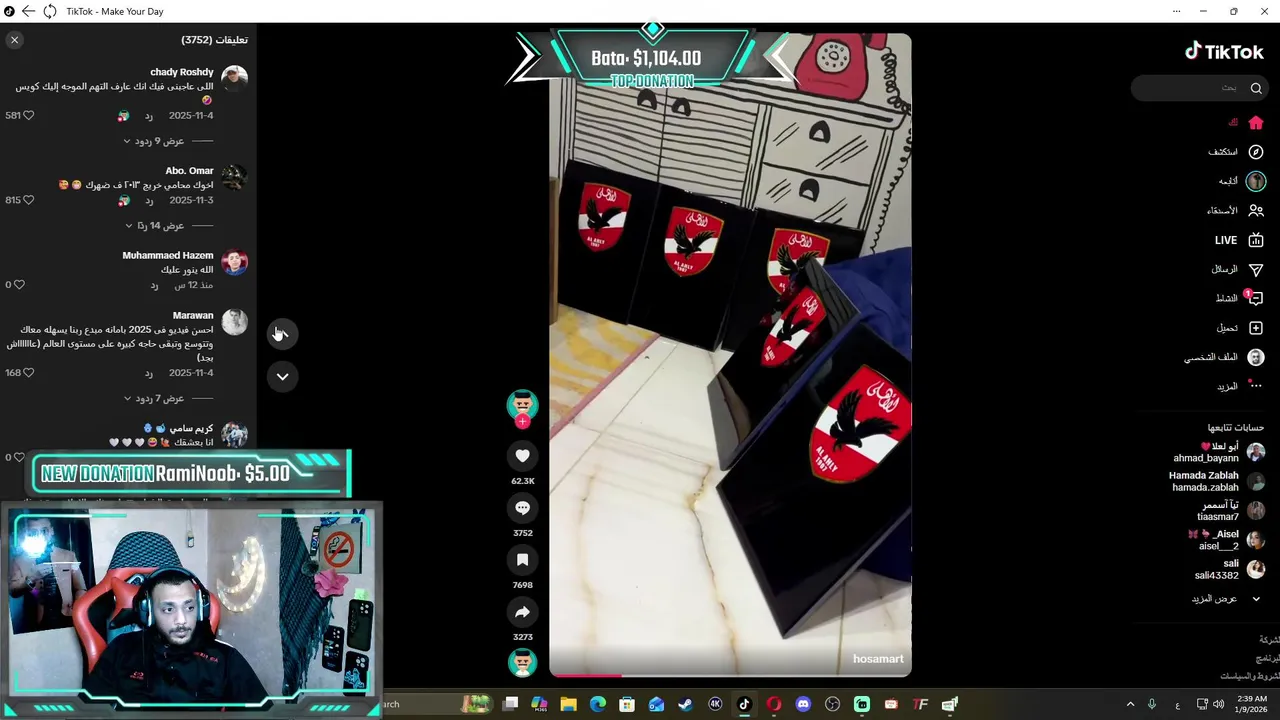
Task: Launch Microsoft Edge from the taskbar
Action: (598, 704)
